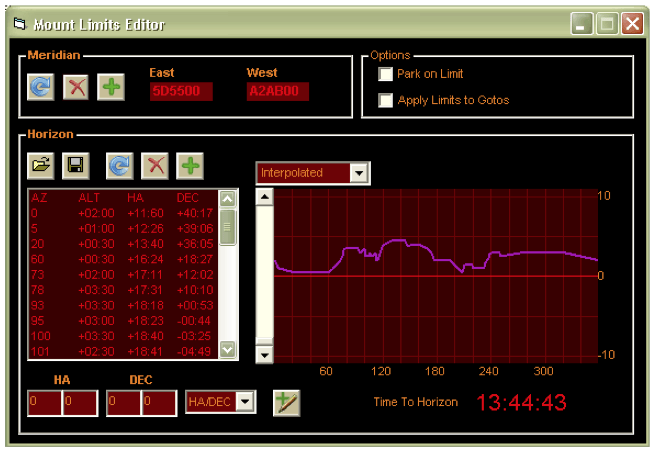
Task: Select the AZ 93 horizon row
Action: point(123,306)
